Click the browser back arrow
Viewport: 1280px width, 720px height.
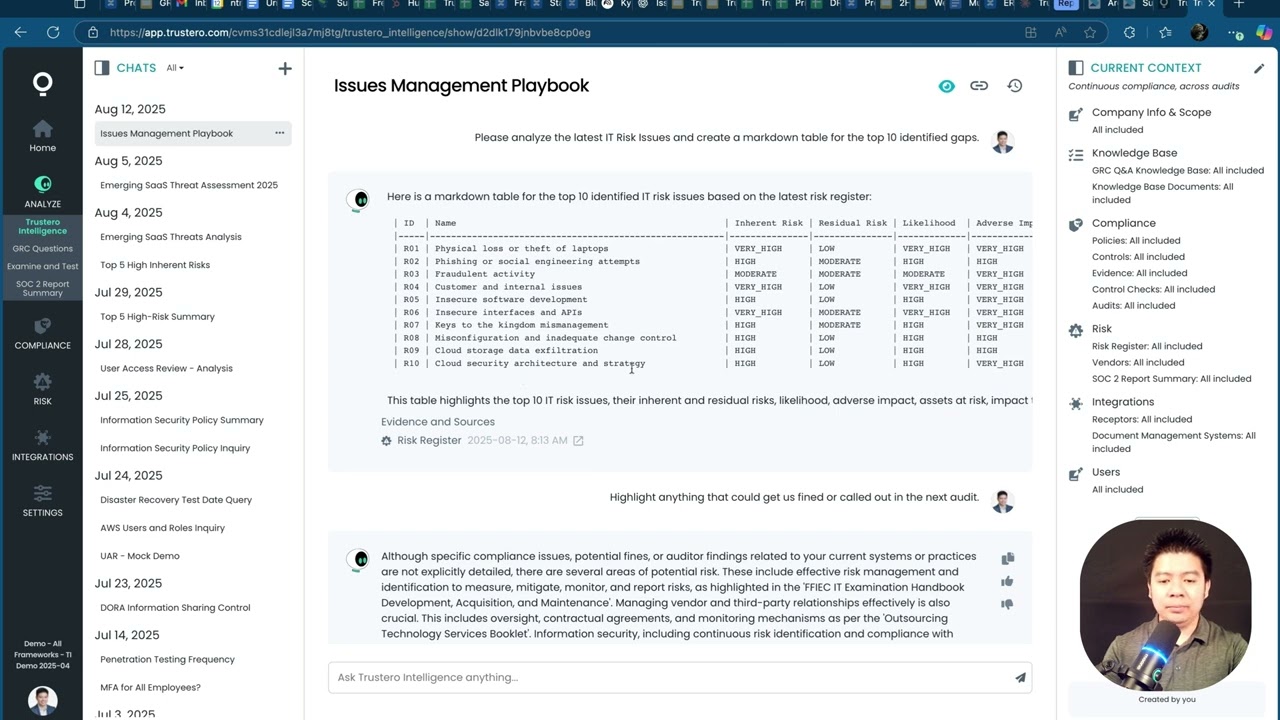20,32
